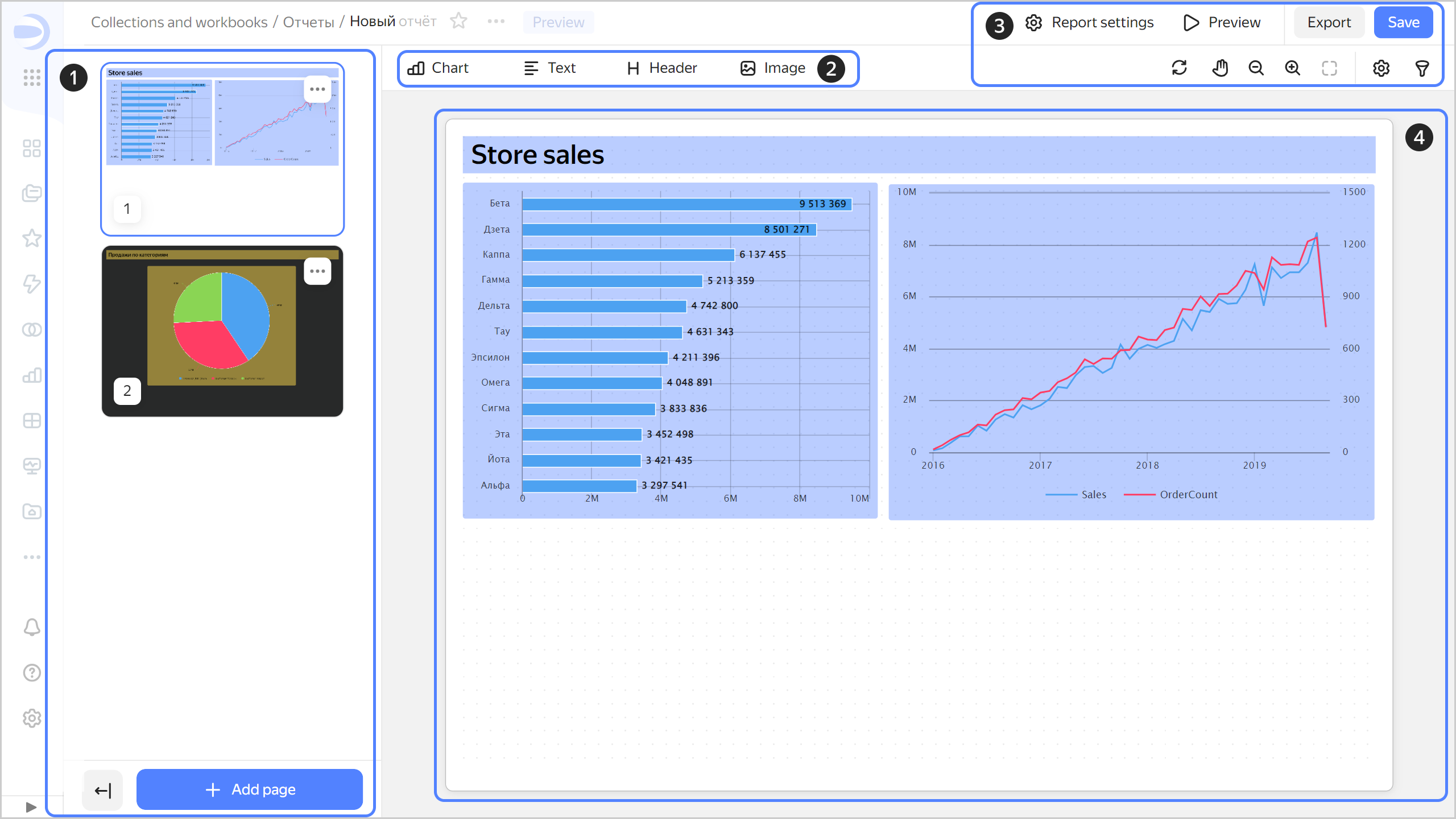Add a Chart widget

point(438,68)
